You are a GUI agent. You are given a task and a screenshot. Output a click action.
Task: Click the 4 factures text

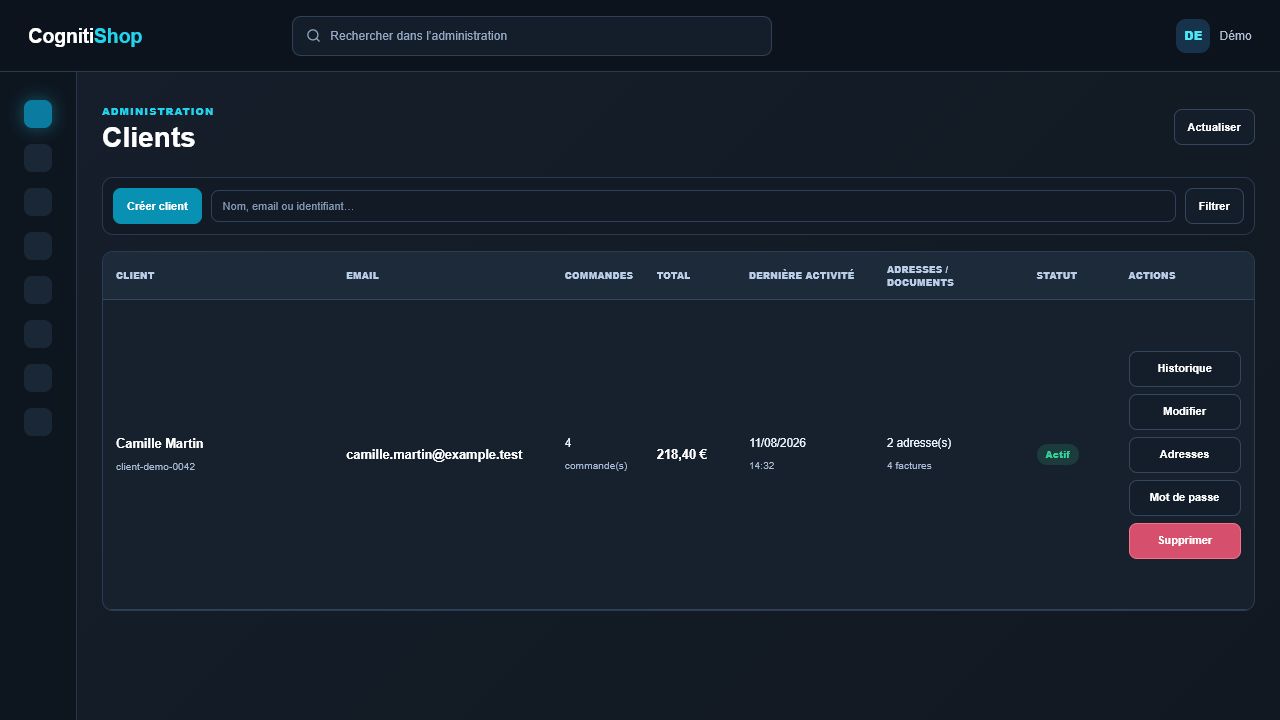coord(909,466)
